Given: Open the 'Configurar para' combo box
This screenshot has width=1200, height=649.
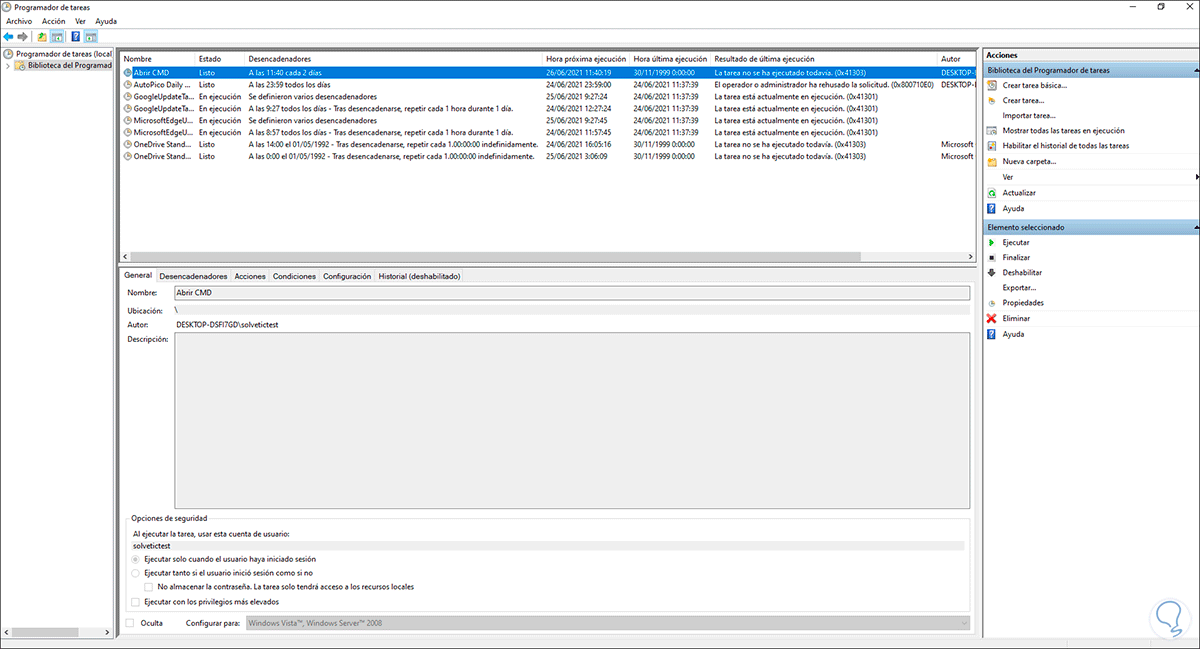Looking at the screenshot, I should pos(607,623).
